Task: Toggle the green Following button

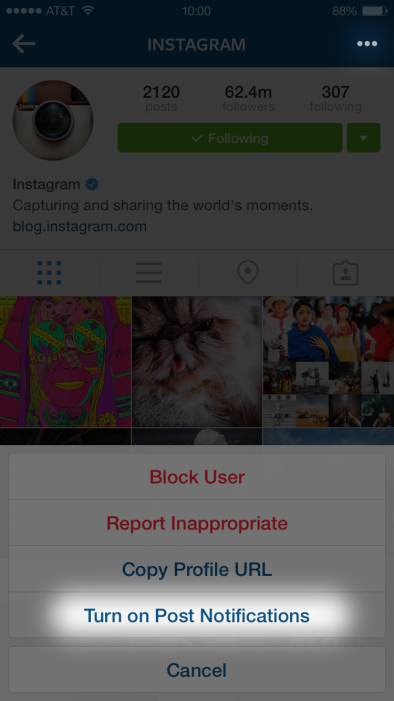Action: pos(230,138)
